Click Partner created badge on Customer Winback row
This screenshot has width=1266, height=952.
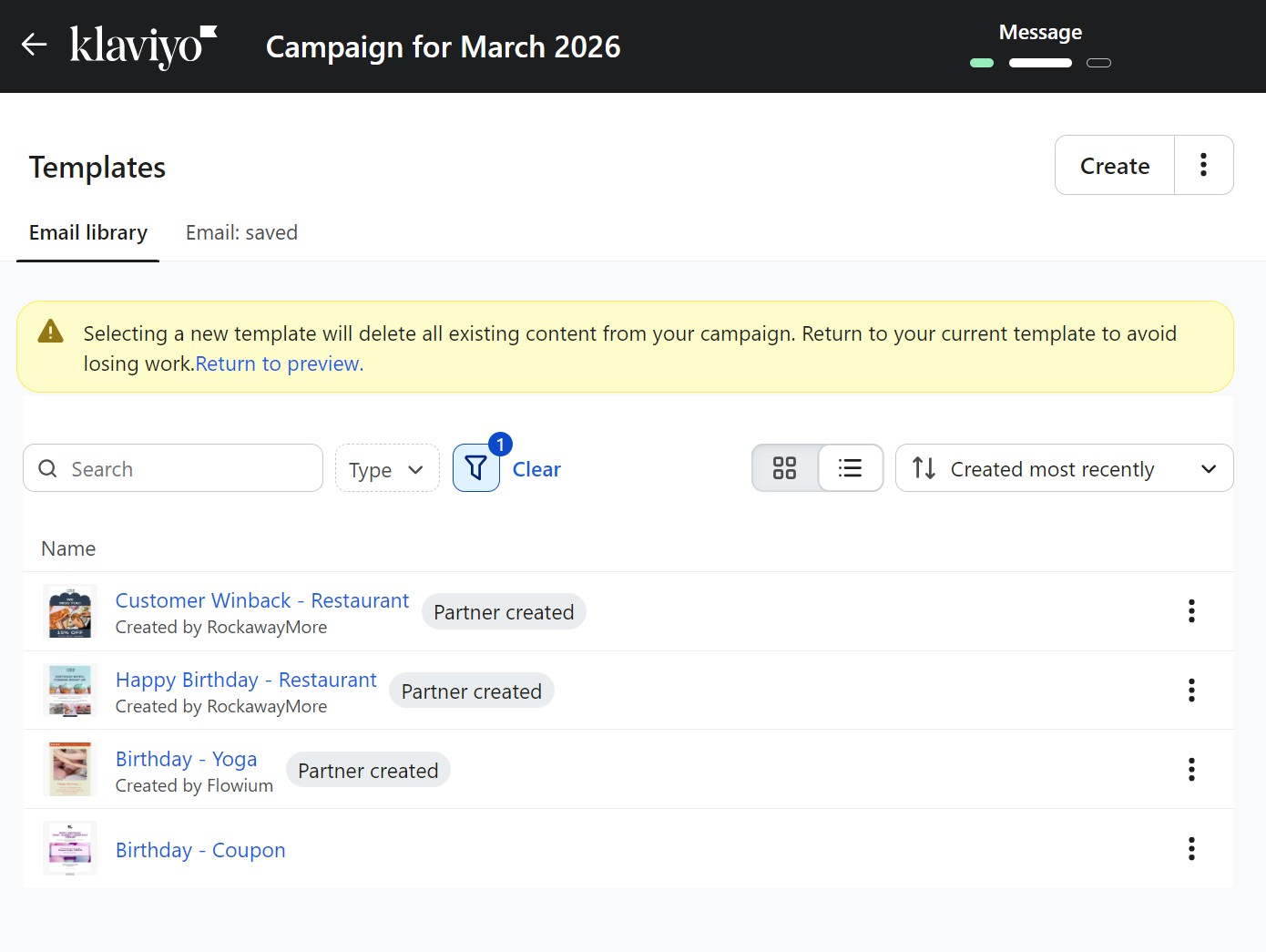pyautogui.click(x=504, y=612)
